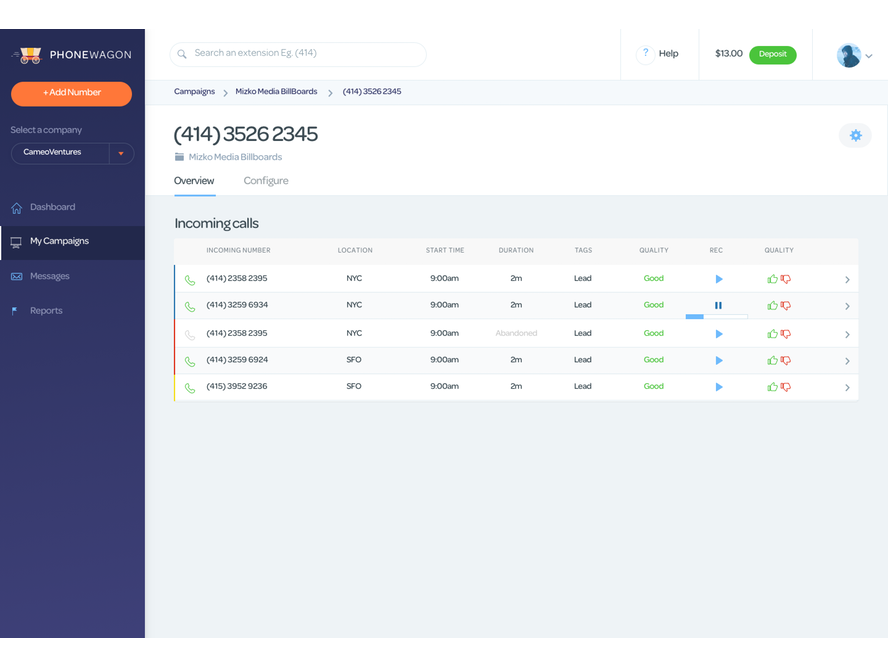Click the grey phone icon of Abandoned call

pos(190,335)
